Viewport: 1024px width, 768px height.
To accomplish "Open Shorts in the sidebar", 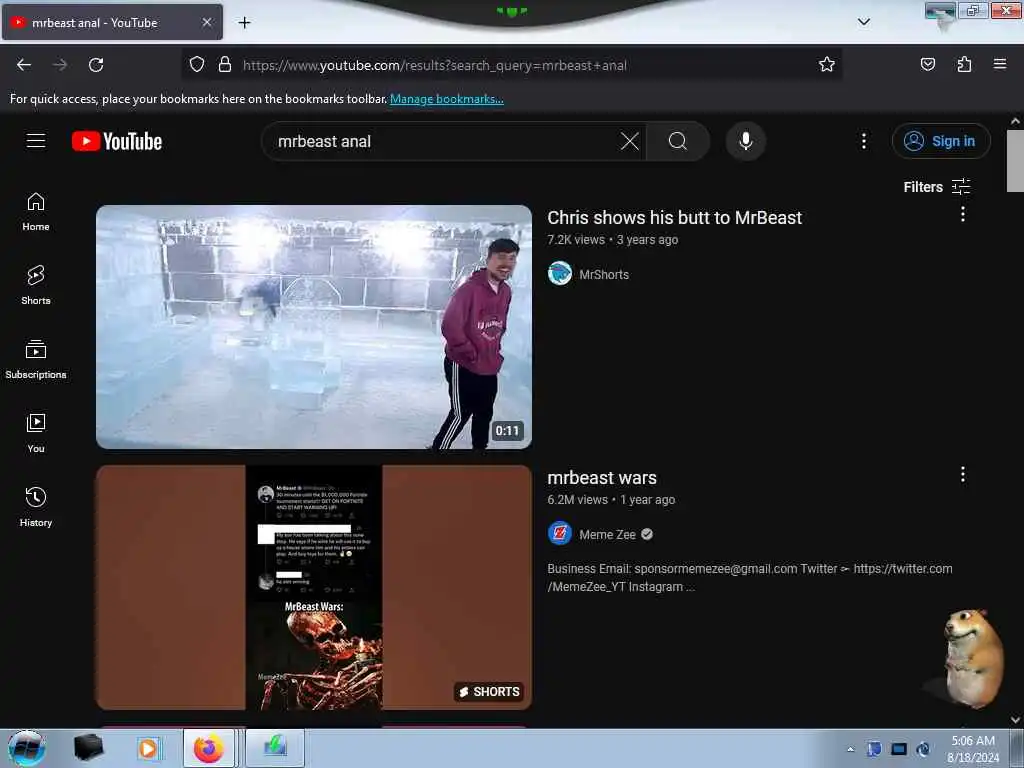I will click(x=36, y=286).
